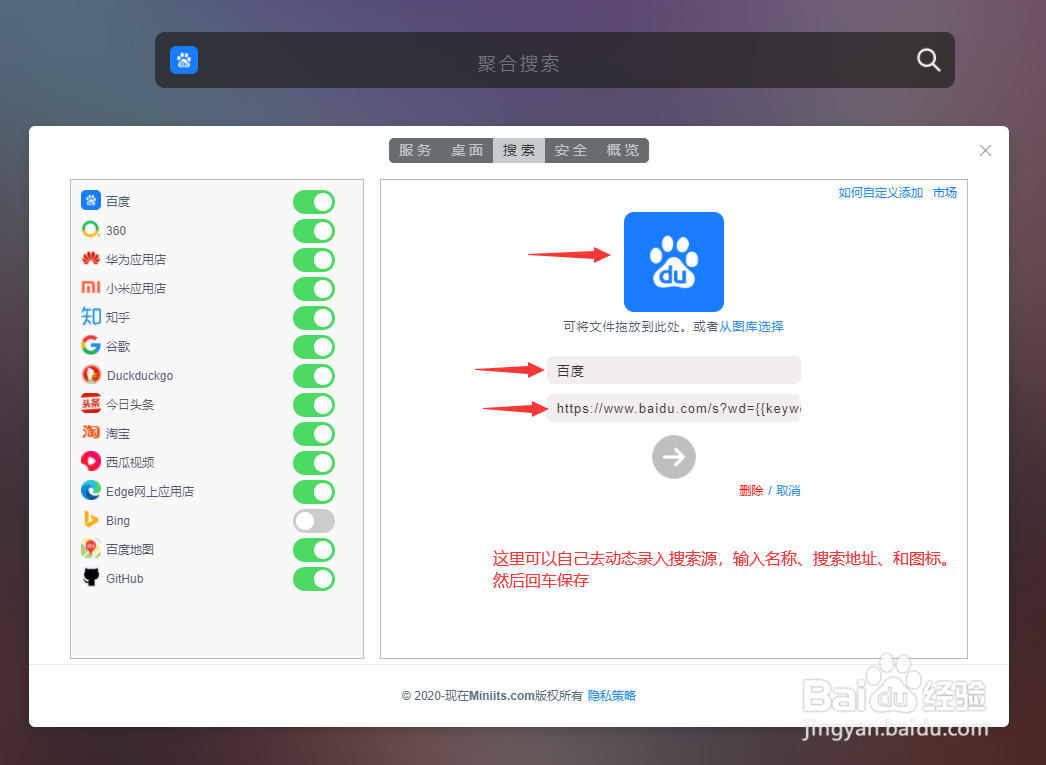The image size is (1046, 765).
Task: Select the Bing label text
Action: click(118, 520)
